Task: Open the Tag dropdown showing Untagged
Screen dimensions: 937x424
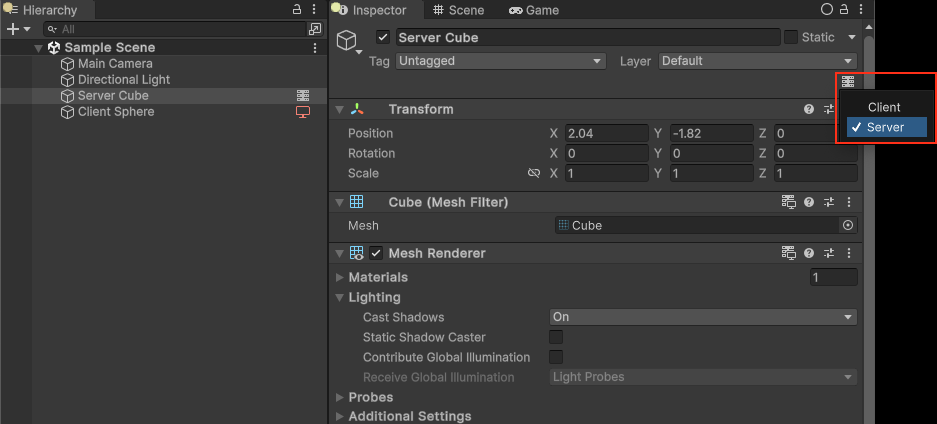Action: 500,61
